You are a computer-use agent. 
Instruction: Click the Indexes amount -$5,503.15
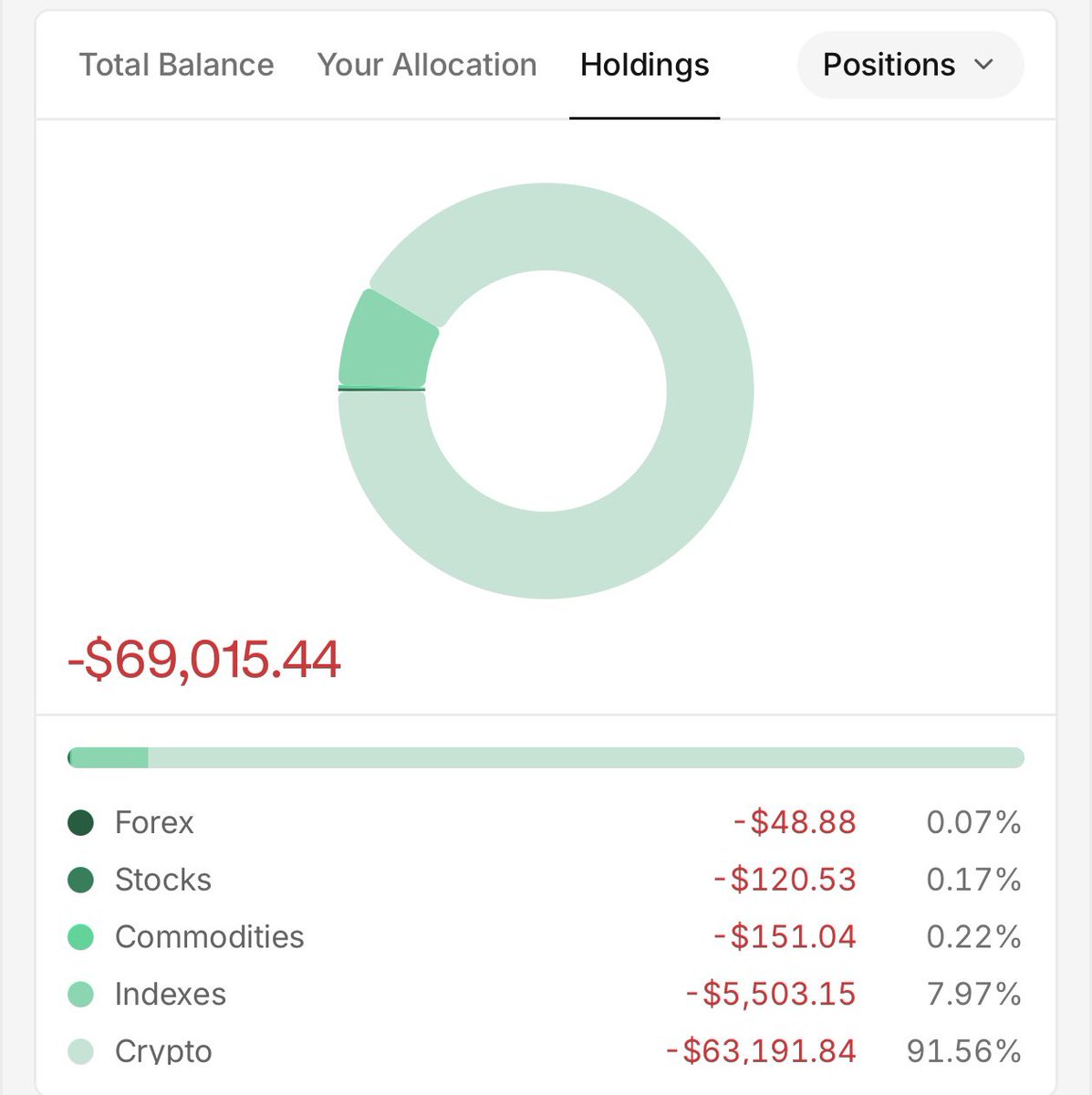(771, 995)
